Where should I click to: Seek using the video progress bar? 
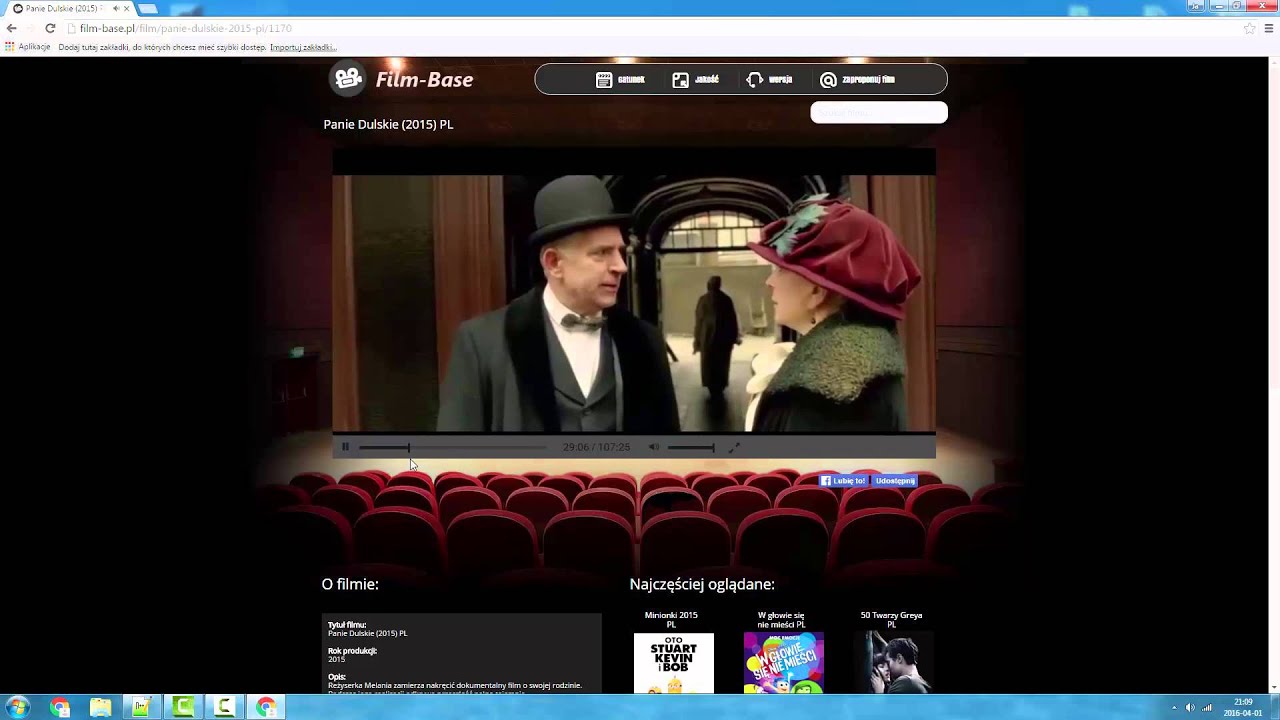tap(452, 447)
